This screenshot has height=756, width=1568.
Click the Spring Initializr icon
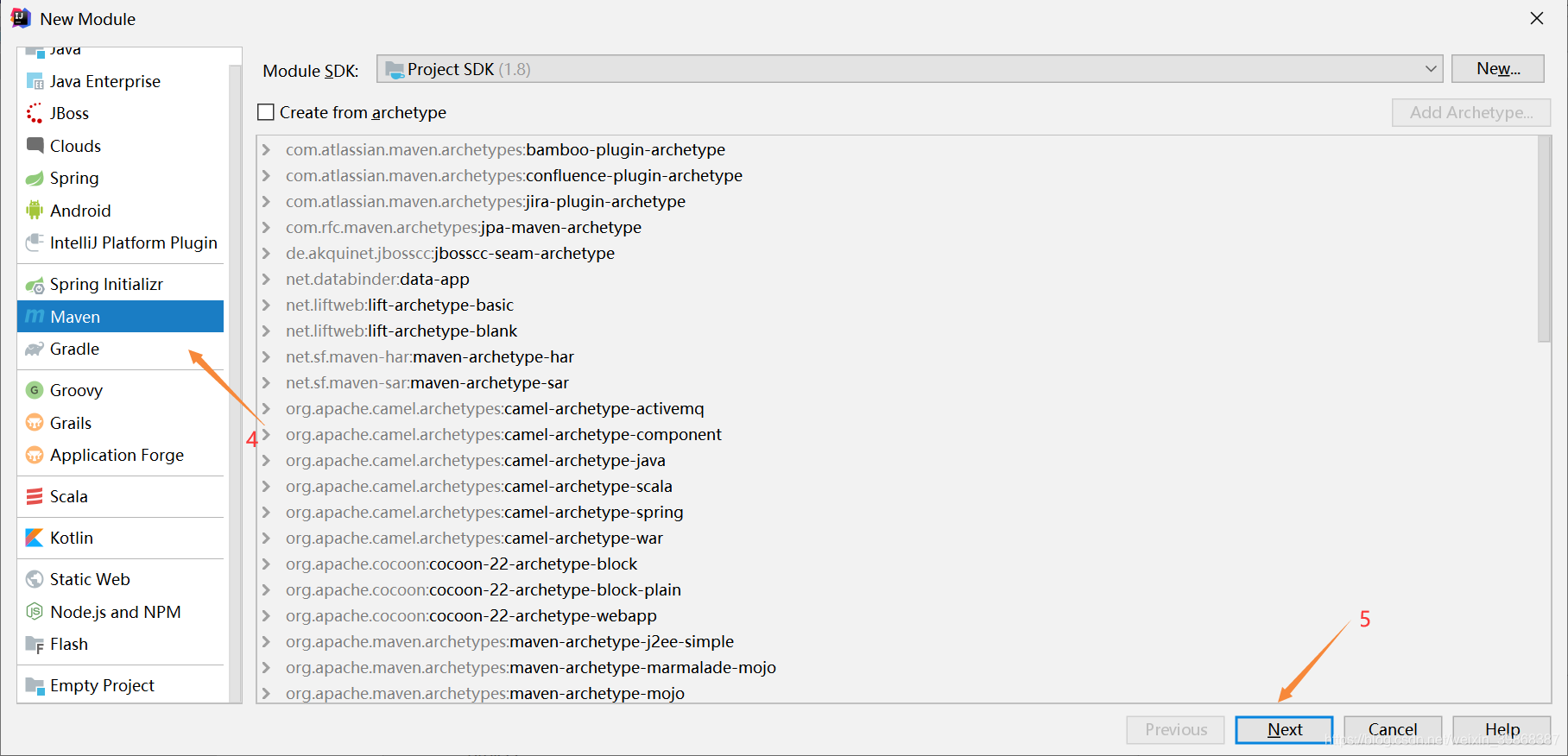[x=35, y=285]
